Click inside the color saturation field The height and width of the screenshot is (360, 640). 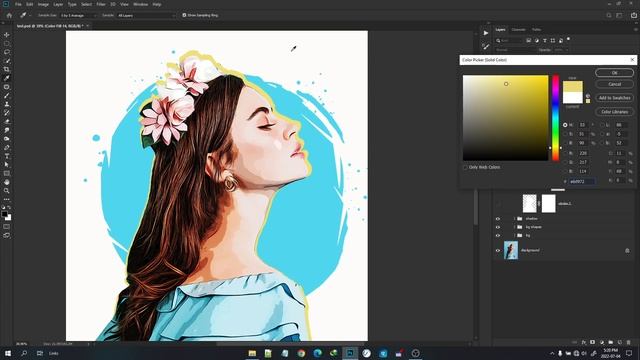[505, 118]
